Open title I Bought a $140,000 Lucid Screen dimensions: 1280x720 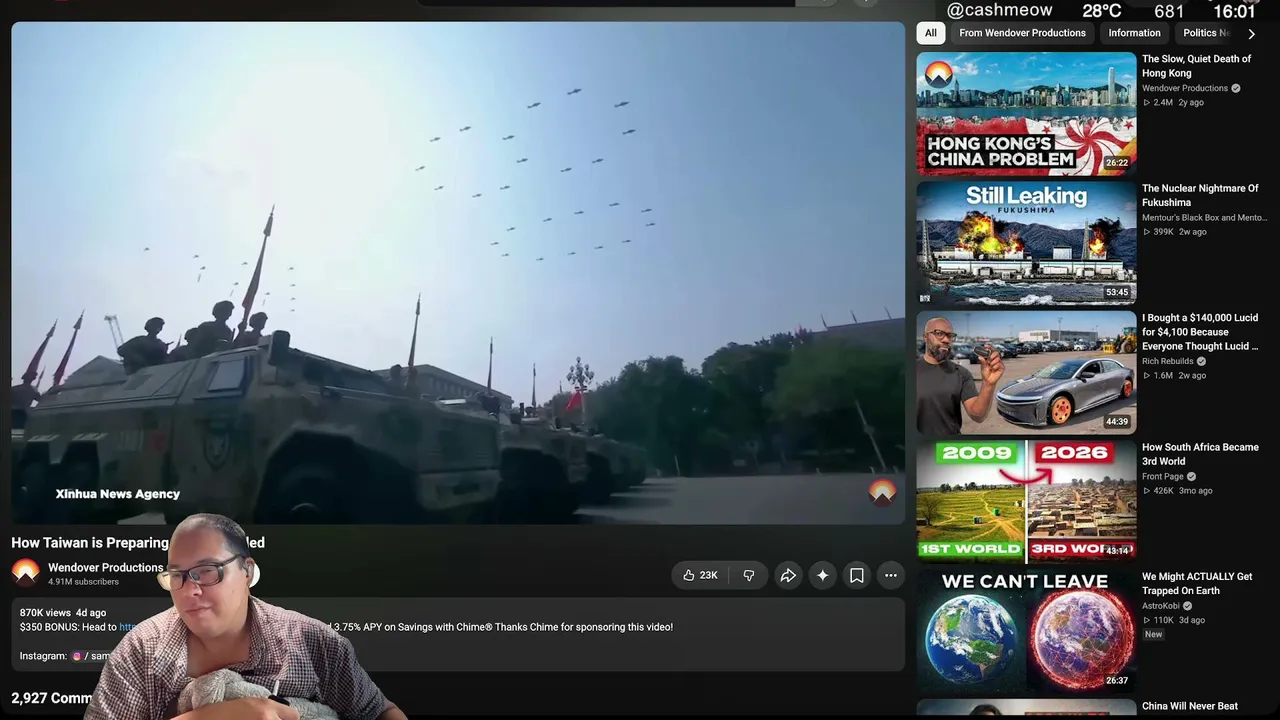1200,332
